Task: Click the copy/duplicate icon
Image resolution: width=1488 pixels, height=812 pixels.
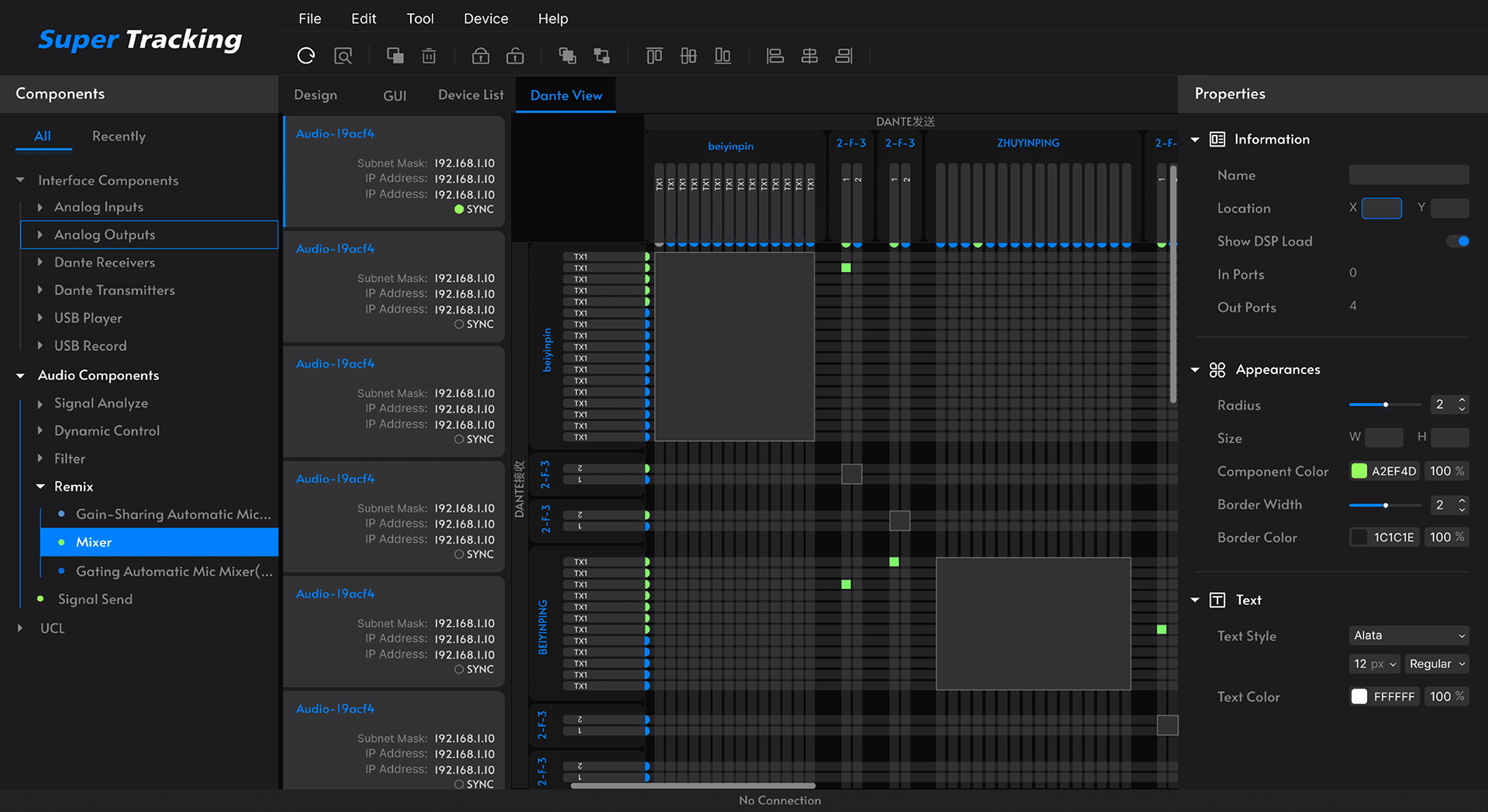Action: pos(395,56)
